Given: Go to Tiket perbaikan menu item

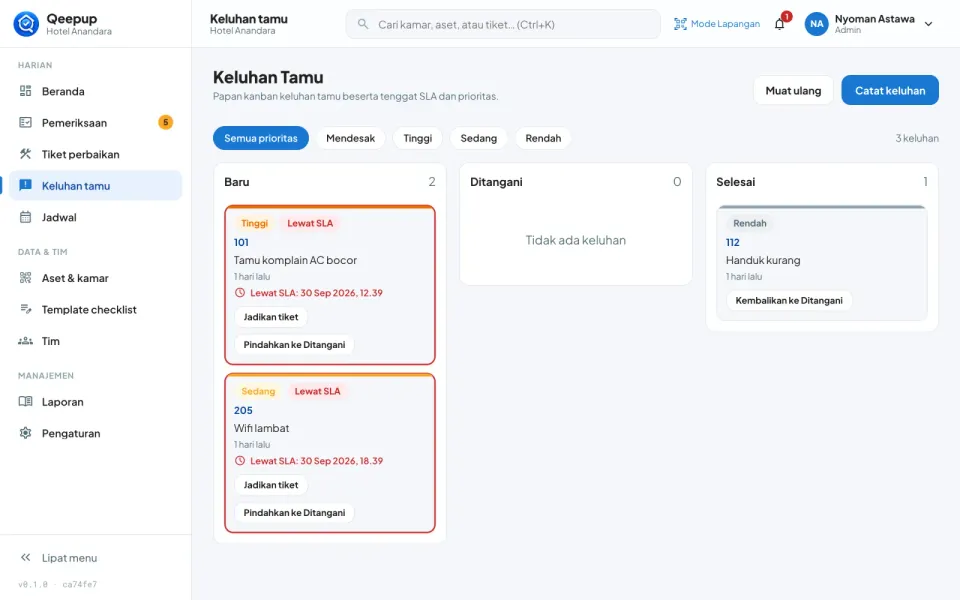Looking at the screenshot, I should 96,154.
